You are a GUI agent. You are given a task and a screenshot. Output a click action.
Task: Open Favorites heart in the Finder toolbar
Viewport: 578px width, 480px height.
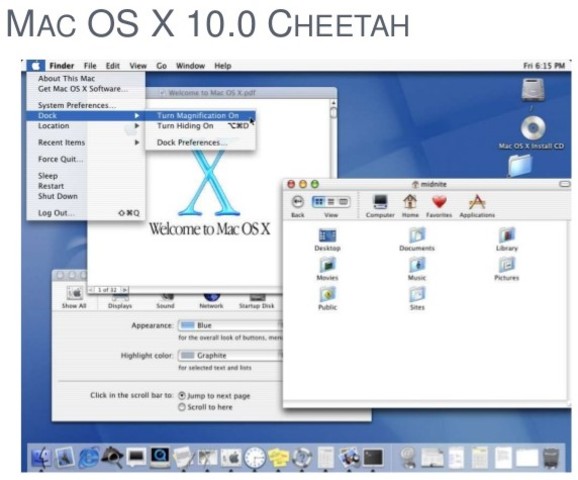(439, 206)
